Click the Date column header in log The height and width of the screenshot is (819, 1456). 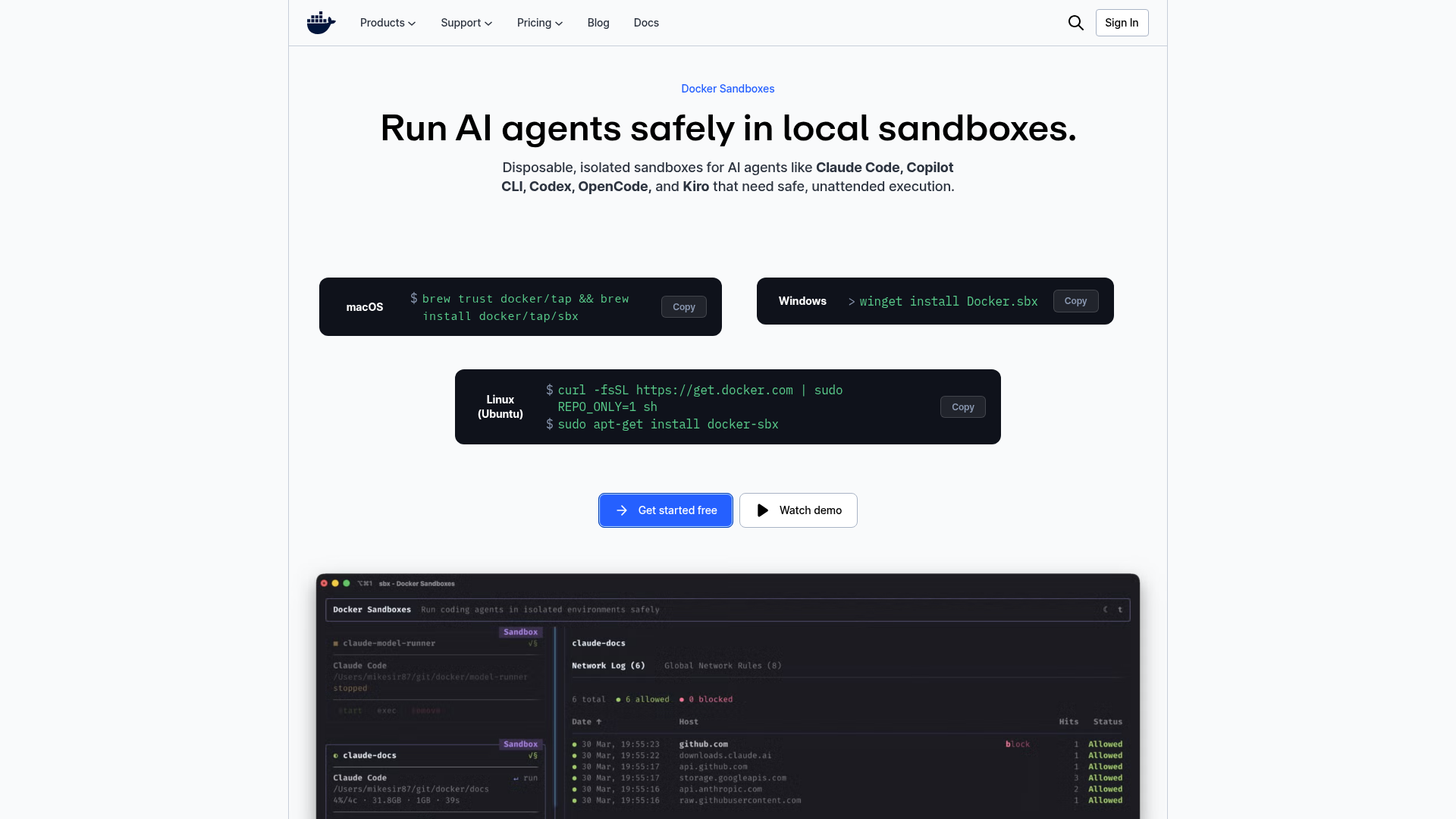(x=586, y=722)
